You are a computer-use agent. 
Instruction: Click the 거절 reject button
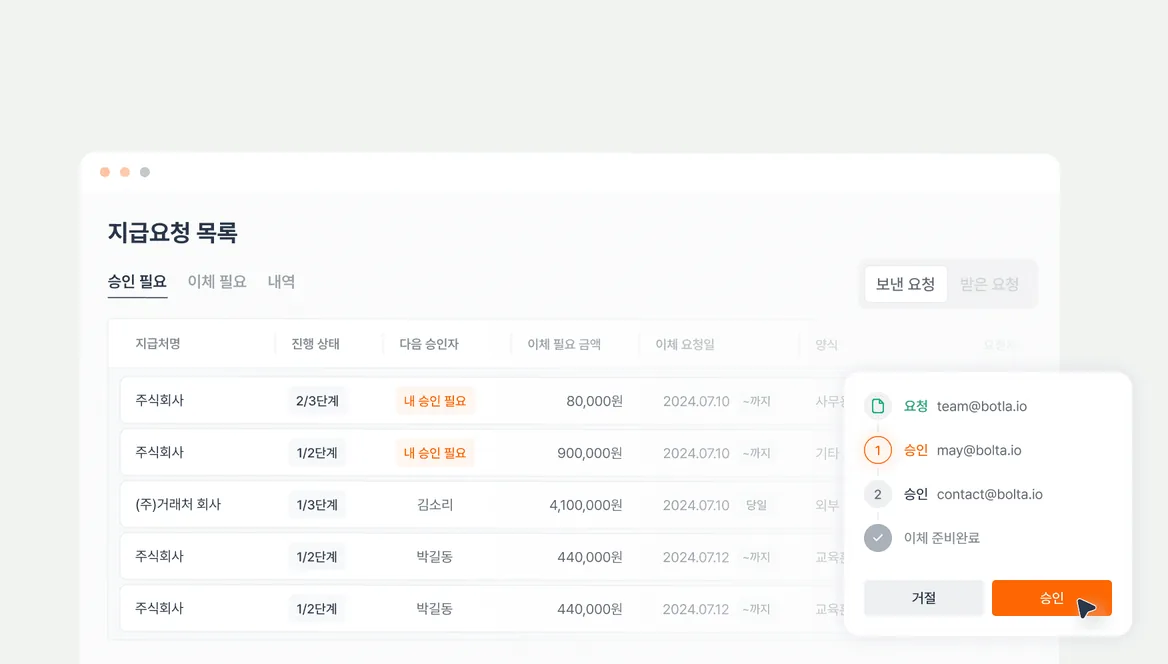924,598
